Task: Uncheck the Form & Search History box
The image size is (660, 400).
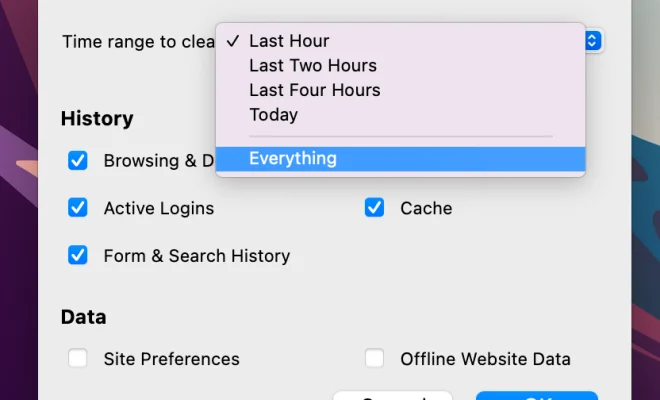Action: pyautogui.click(x=78, y=256)
